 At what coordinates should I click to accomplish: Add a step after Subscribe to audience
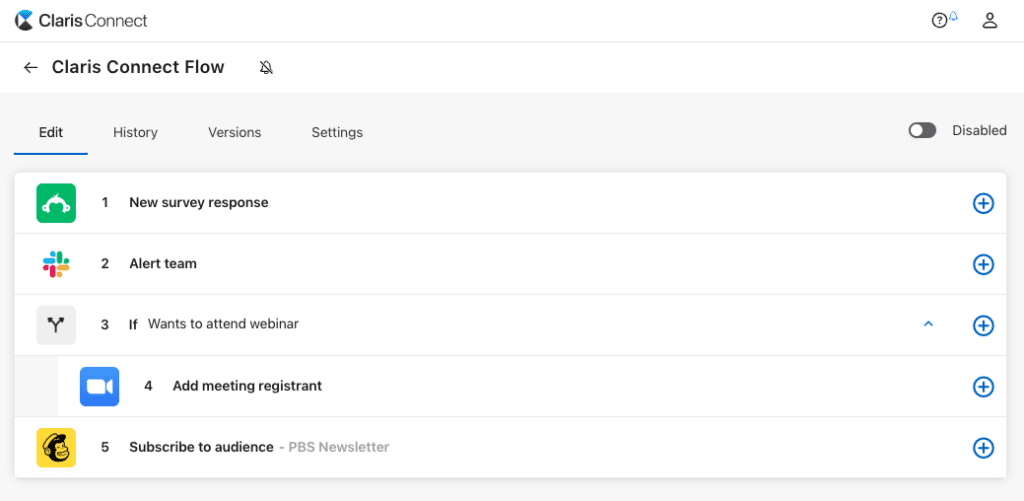983,448
